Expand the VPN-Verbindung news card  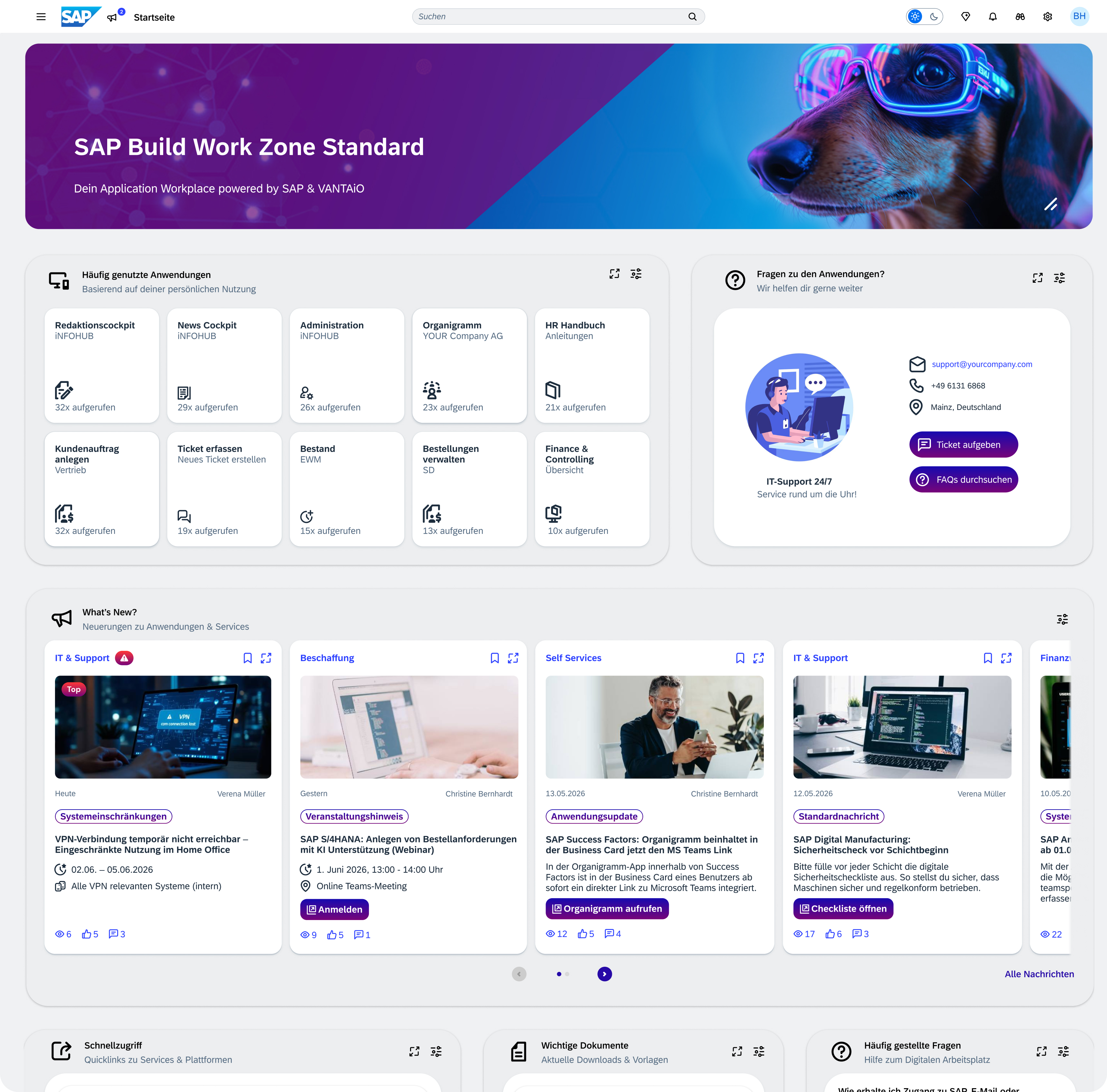coord(266,658)
